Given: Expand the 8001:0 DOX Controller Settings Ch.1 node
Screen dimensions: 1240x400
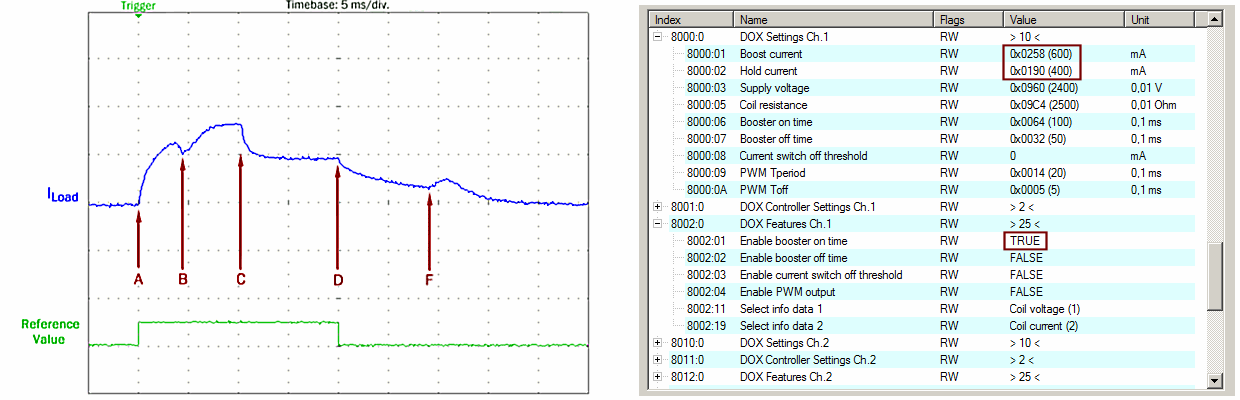Looking at the screenshot, I should pyautogui.click(x=657, y=207).
